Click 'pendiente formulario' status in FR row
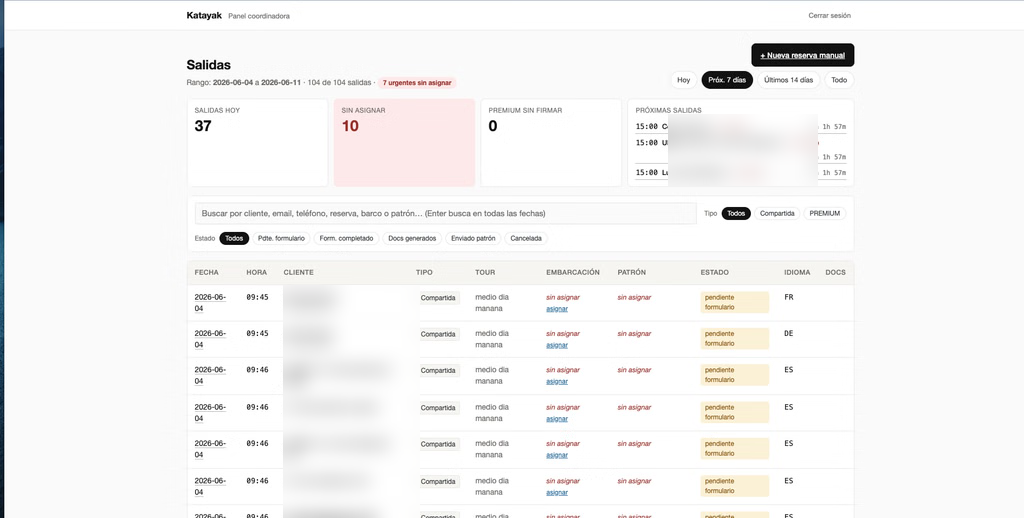The image size is (1024, 518). coord(734,302)
